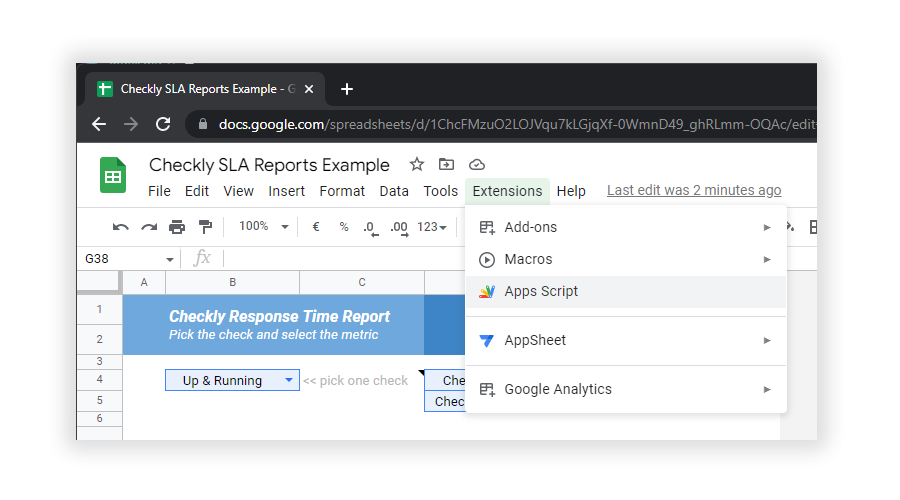
Task: Close the Checkly SLA Reports browser tab
Action: pyautogui.click(x=309, y=89)
